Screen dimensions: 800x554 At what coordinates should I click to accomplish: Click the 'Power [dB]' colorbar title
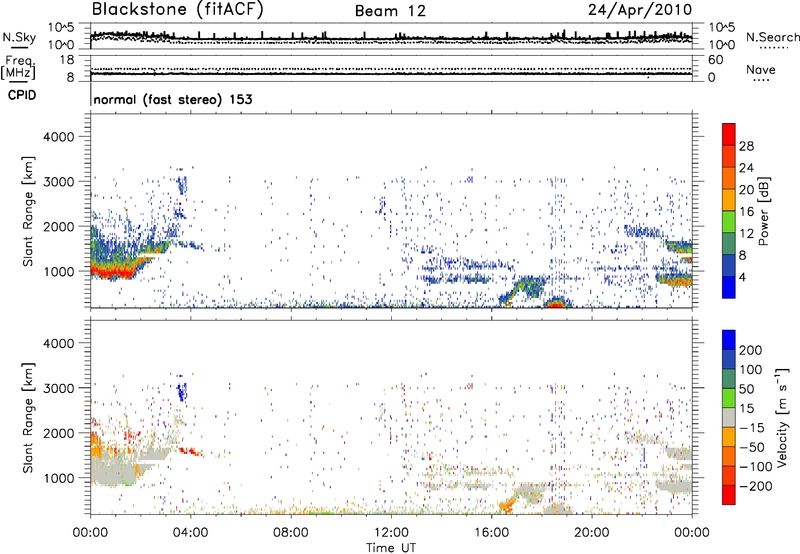pos(764,211)
